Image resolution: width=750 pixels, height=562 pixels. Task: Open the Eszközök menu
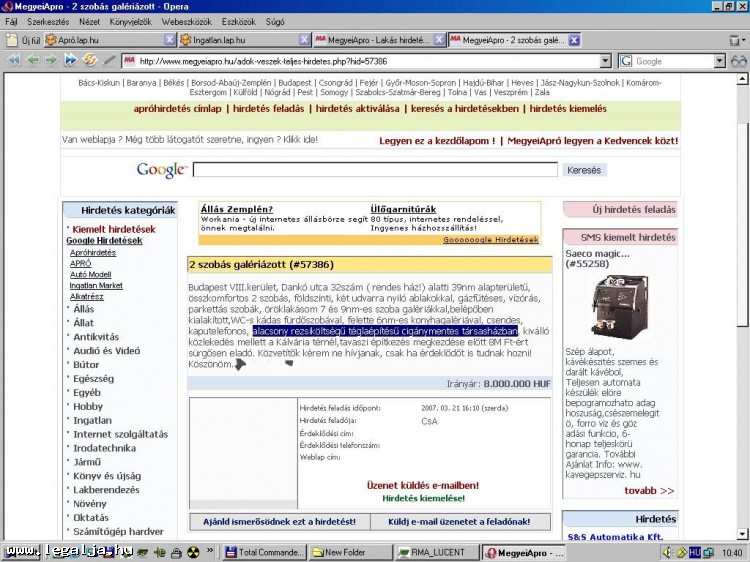[238, 21]
